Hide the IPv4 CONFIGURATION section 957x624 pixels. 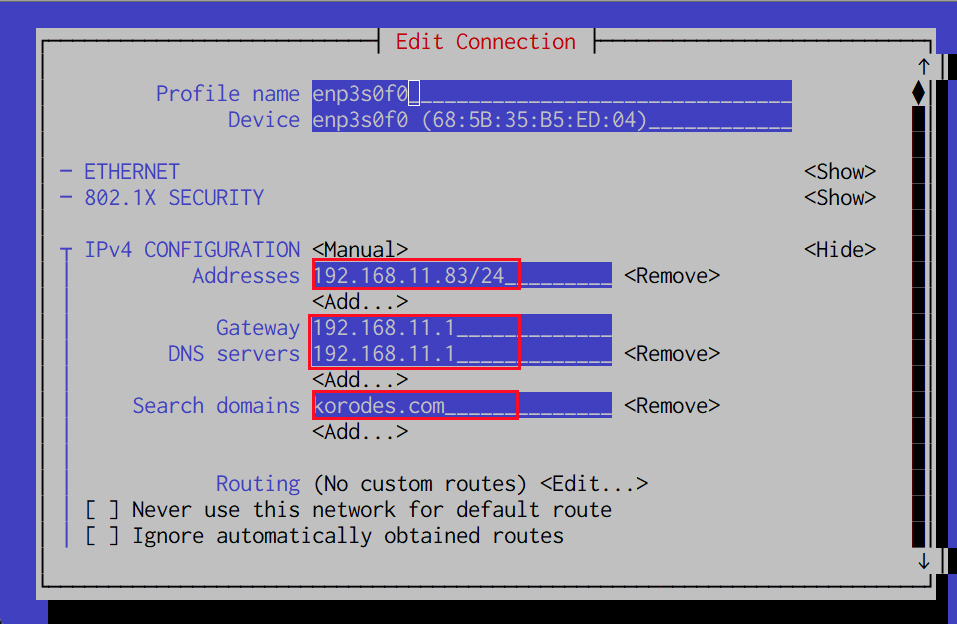click(840, 250)
